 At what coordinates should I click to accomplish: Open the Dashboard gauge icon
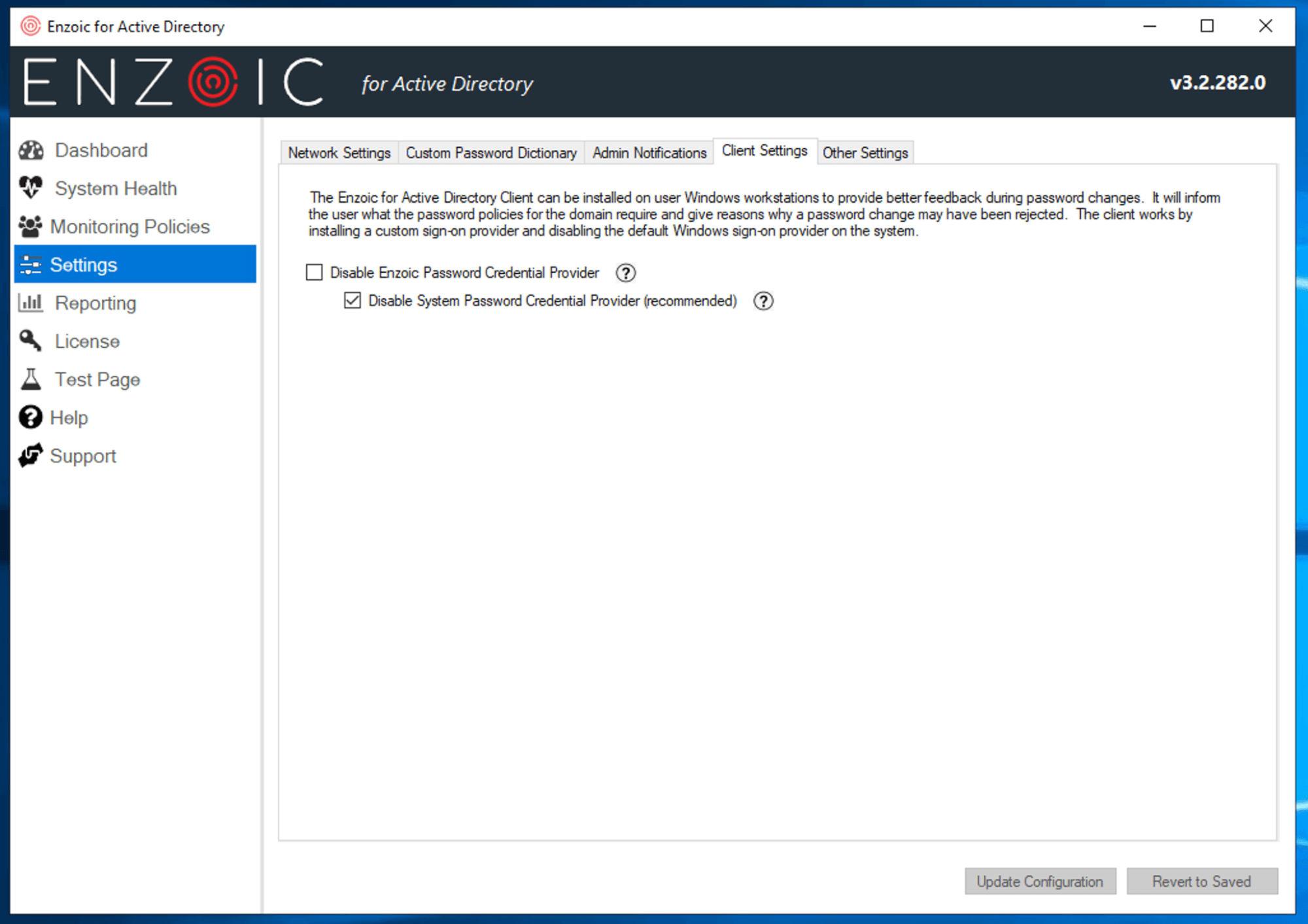pyautogui.click(x=31, y=150)
